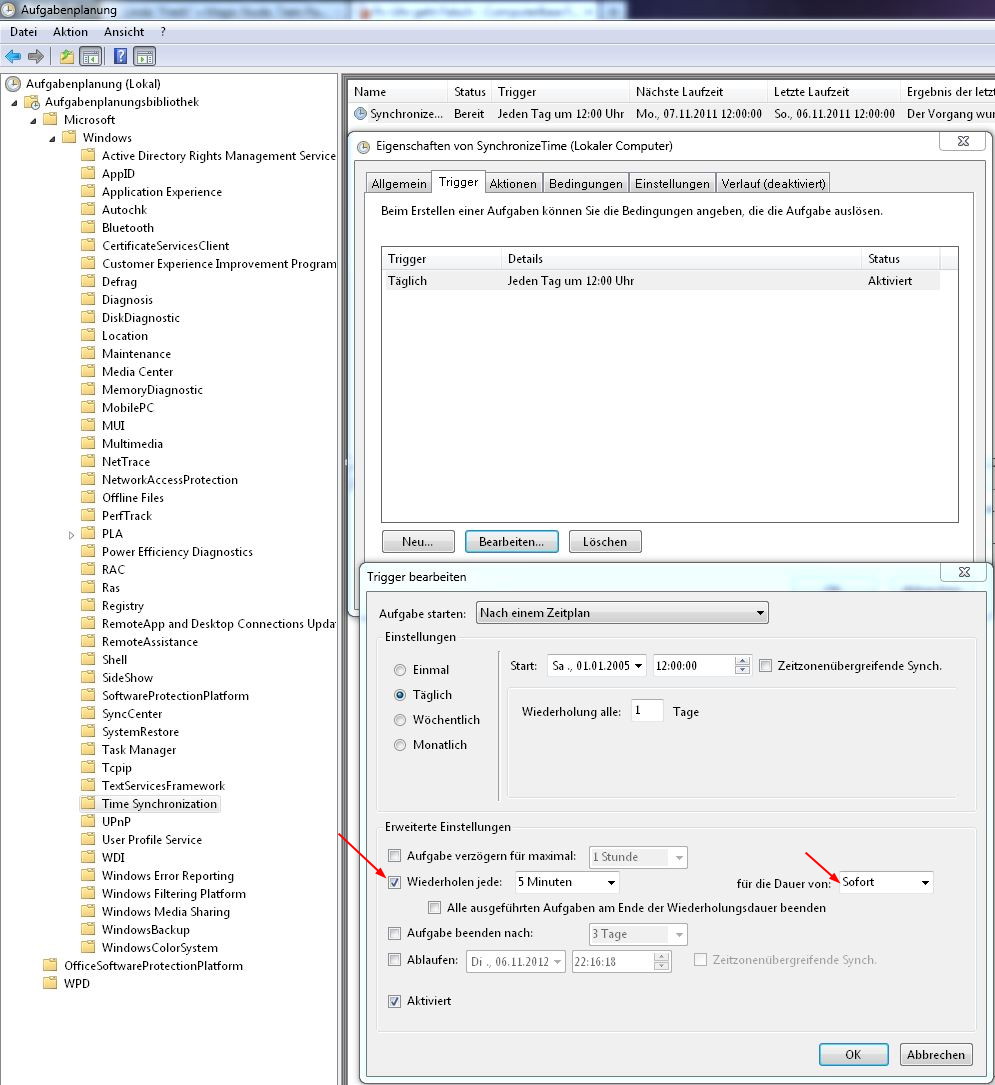Image resolution: width=995 pixels, height=1085 pixels.
Task: Check Zeitzonenübergreifende Synch. next to Start
Action: click(765, 666)
